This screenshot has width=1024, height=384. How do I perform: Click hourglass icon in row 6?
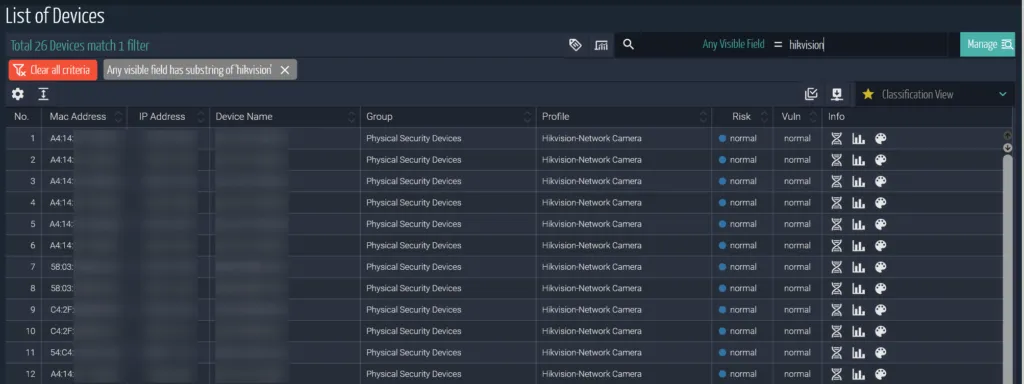(x=836, y=246)
